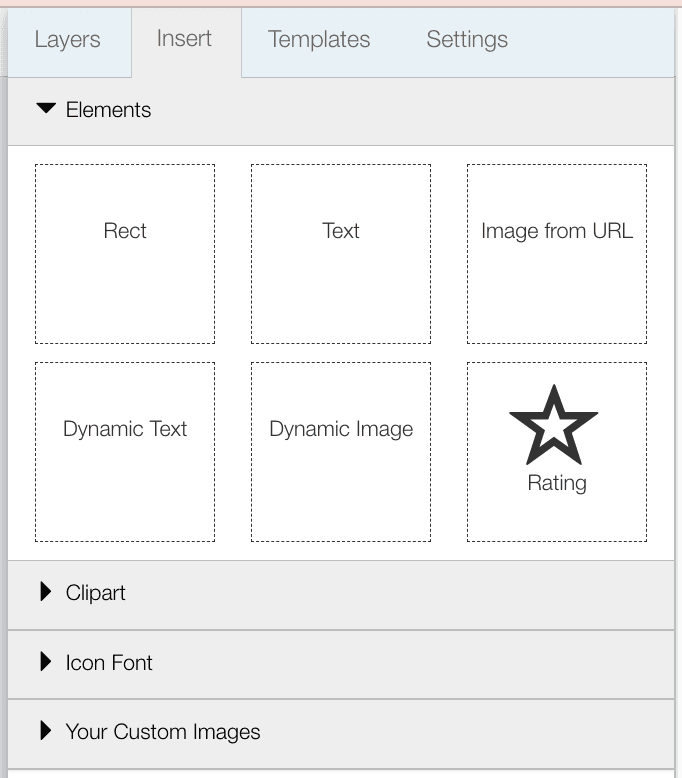The image size is (682, 778).
Task: Switch to the Layers tab
Action: click(67, 40)
